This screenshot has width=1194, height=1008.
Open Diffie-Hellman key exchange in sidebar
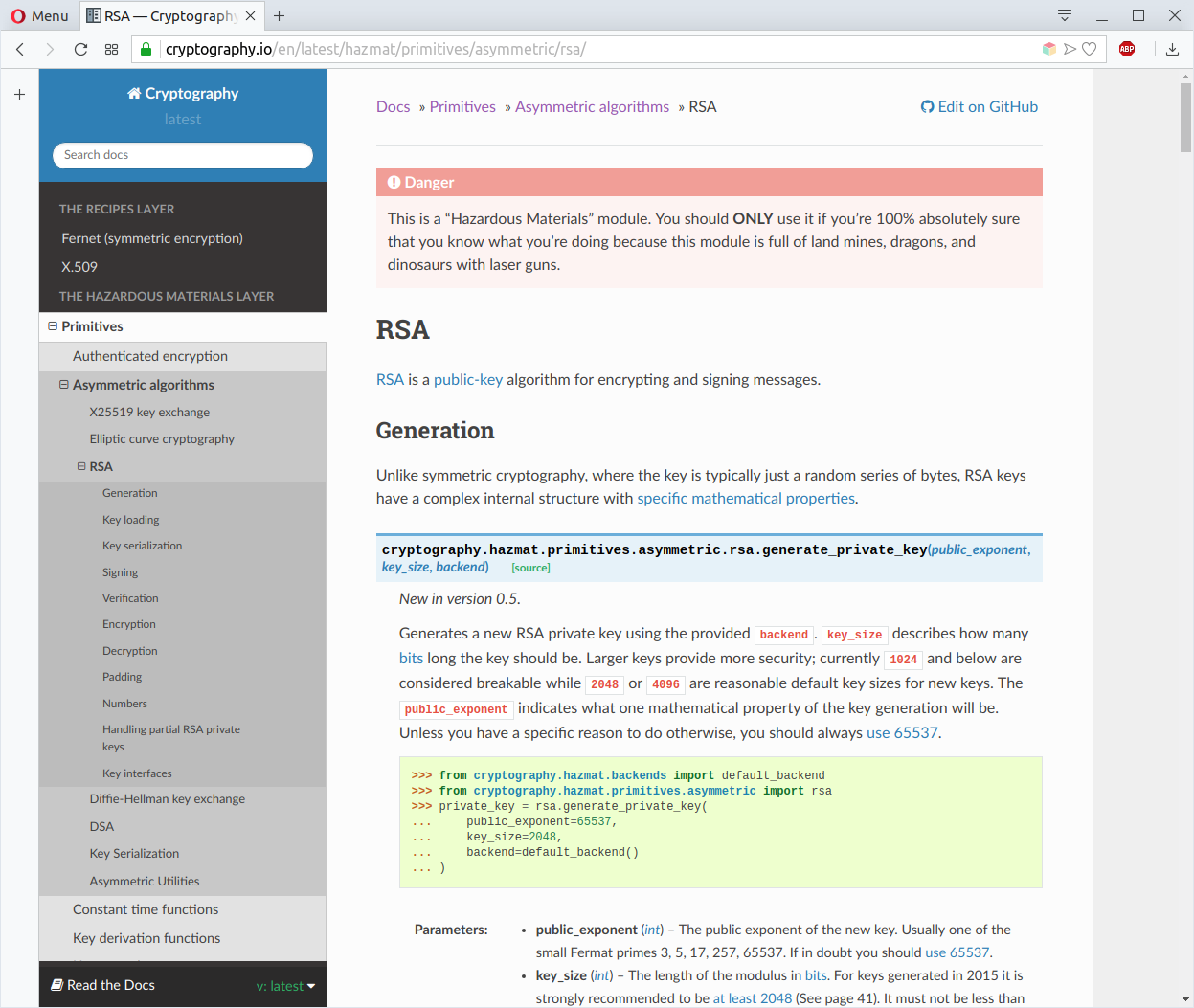[x=168, y=799]
